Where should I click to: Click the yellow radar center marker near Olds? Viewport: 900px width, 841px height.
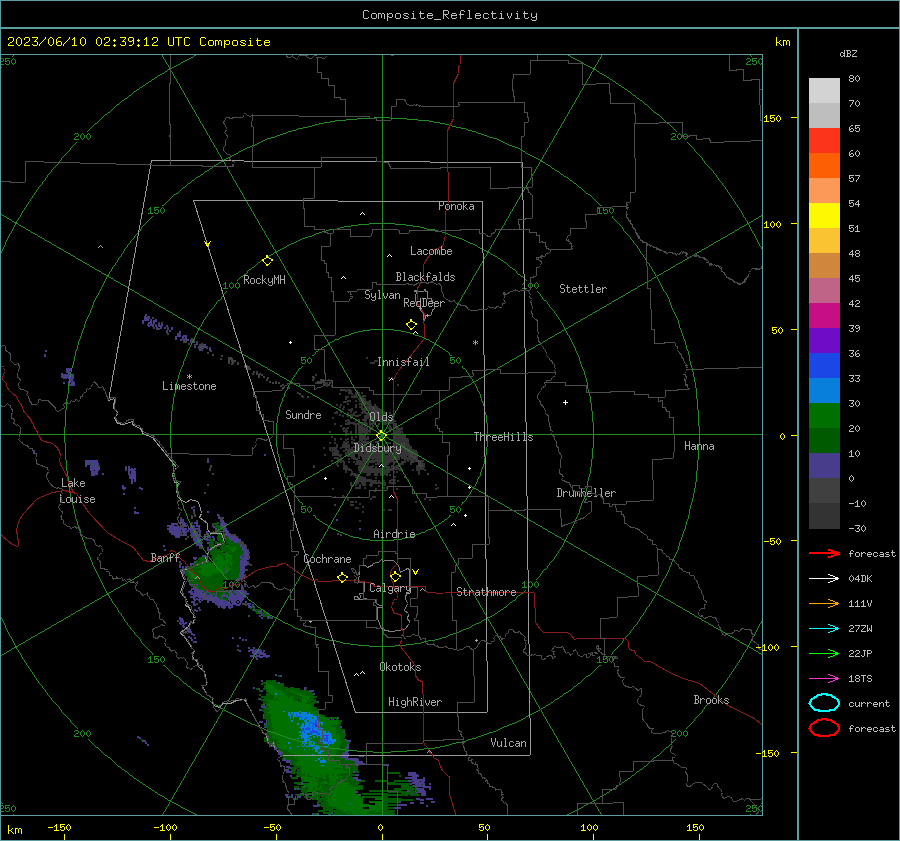(381, 436)
